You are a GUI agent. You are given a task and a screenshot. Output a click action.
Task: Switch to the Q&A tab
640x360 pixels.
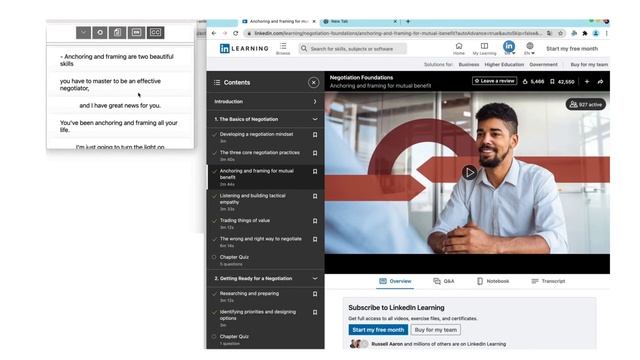pyautogui.click(x=444, y=281)
